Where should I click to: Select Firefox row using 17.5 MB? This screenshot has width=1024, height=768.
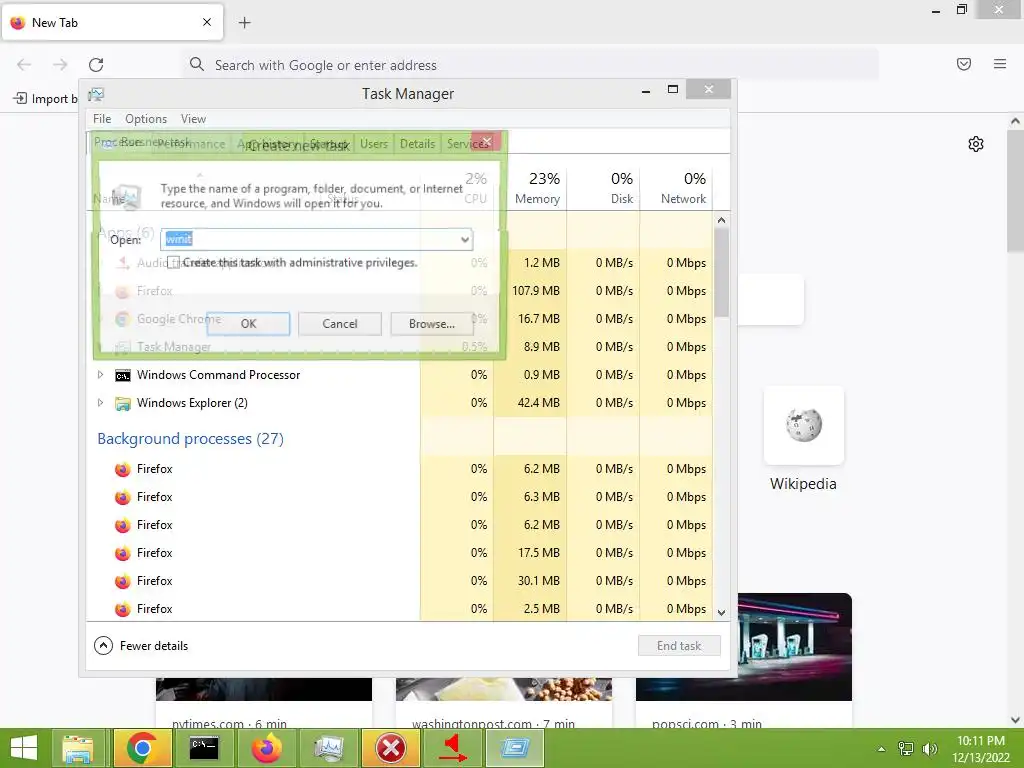tap(400, 553)
